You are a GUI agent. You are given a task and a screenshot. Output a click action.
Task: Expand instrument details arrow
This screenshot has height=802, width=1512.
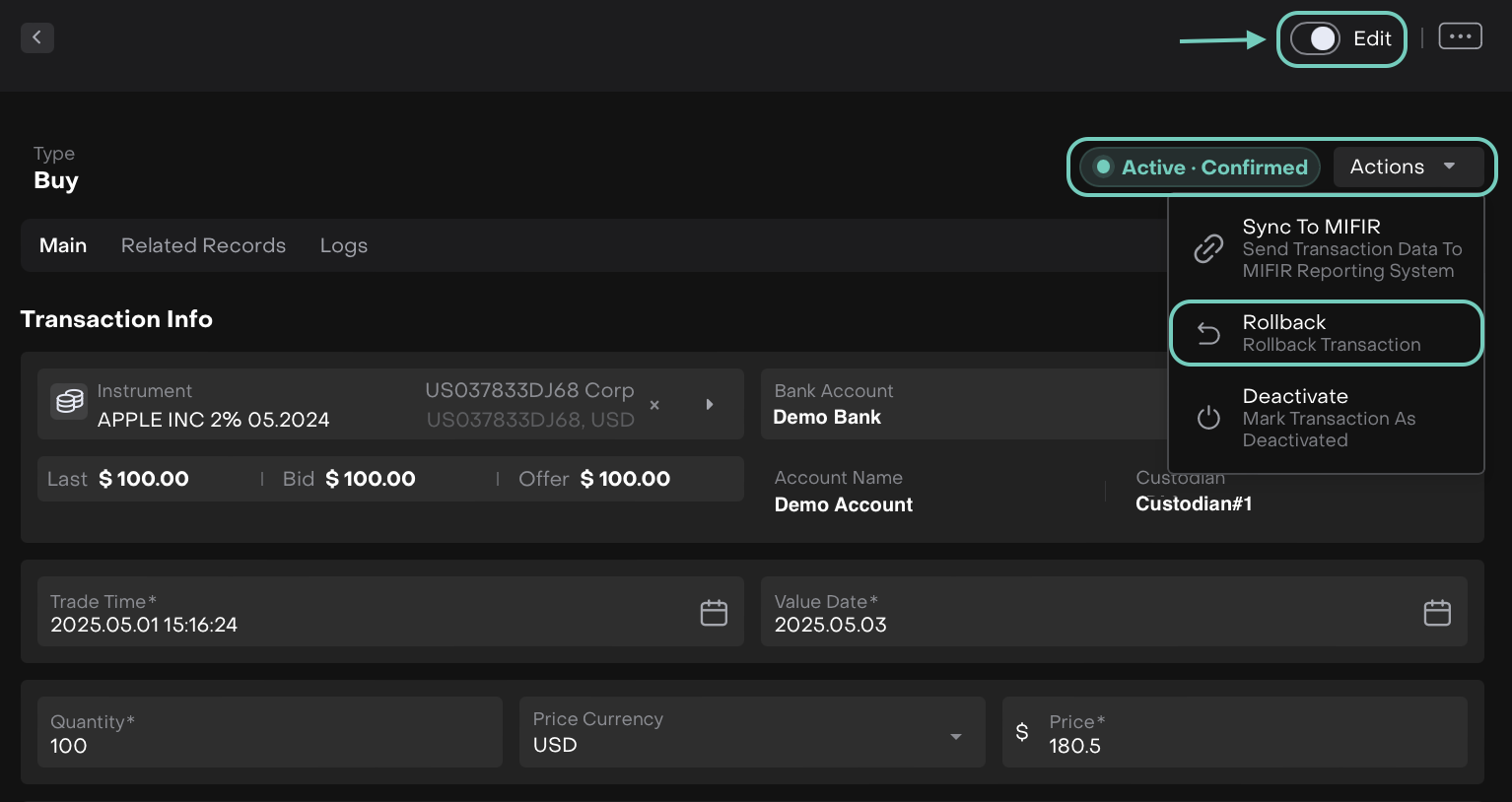pos(710,405)
